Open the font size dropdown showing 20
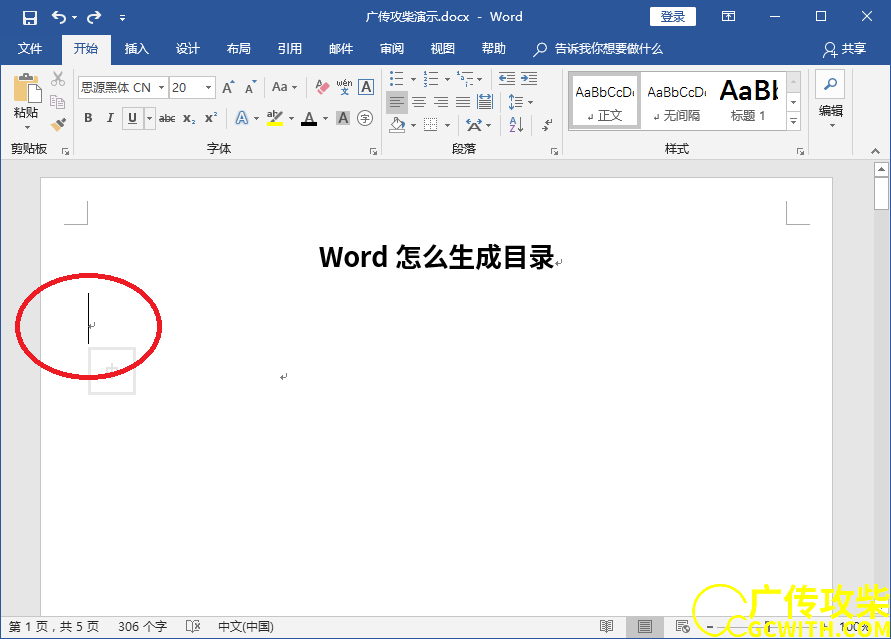The width and height of the screenshot is (891, 639). click(208, 87)
